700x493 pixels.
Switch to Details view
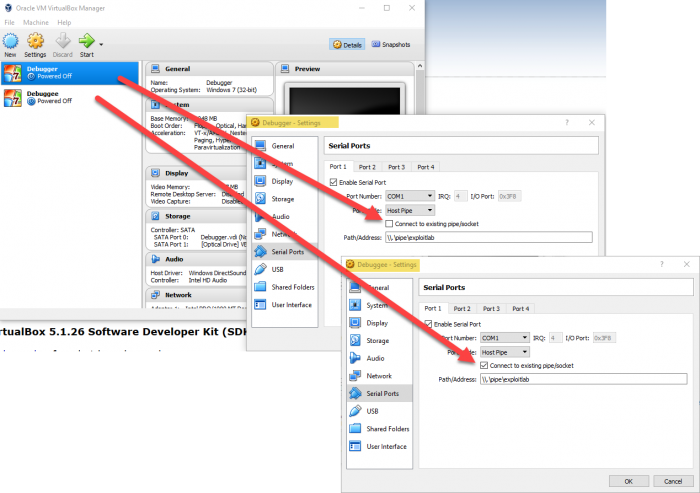tap(347, 45)
